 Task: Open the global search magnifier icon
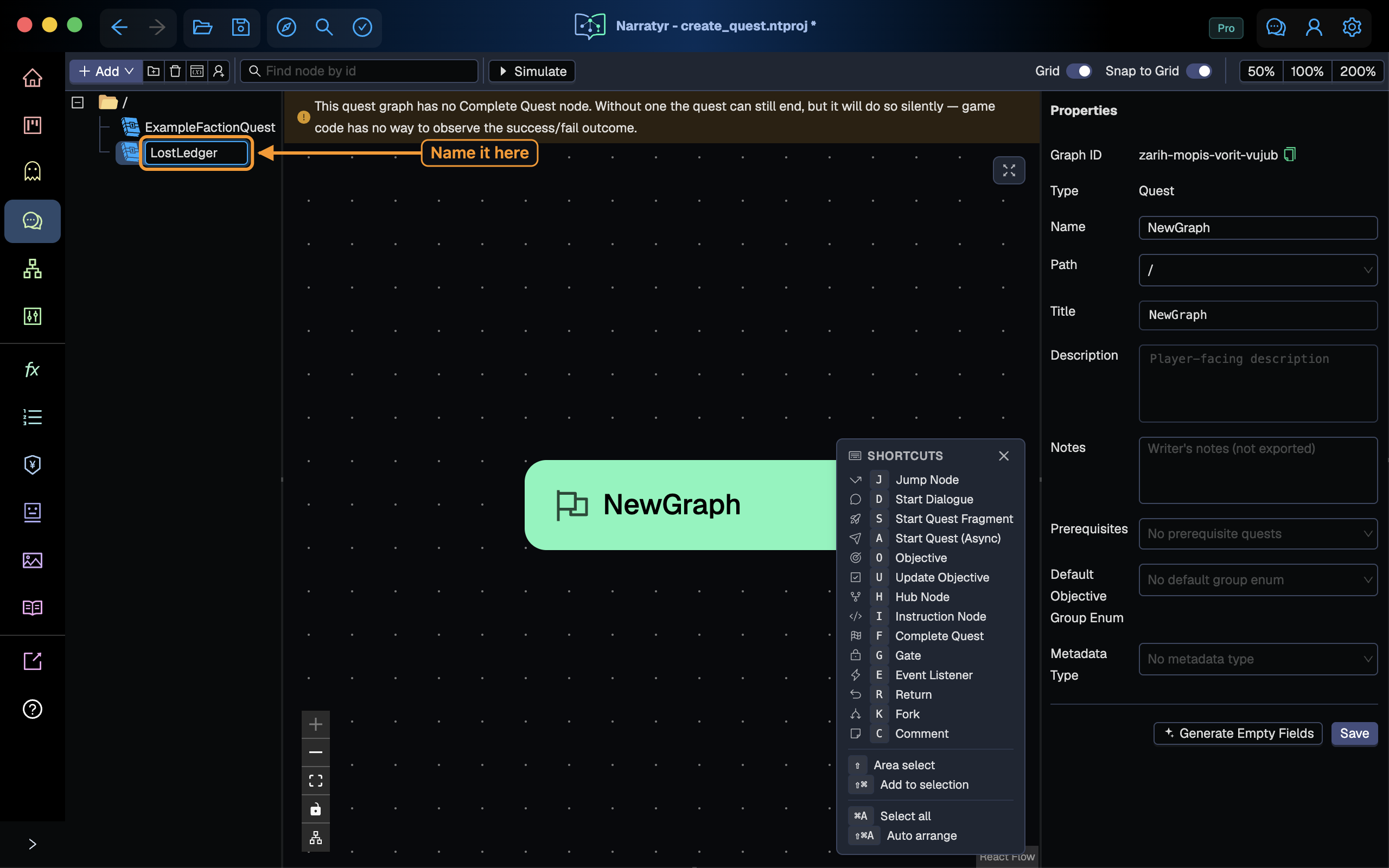tap(324, 27)
